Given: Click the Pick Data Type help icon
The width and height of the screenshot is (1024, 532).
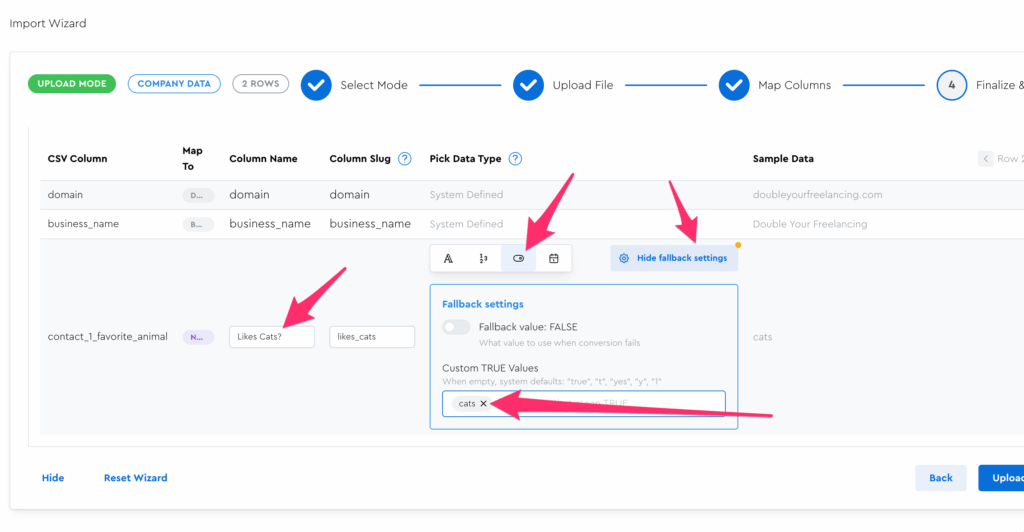Looking at the screenshot, I should point(515,159).
